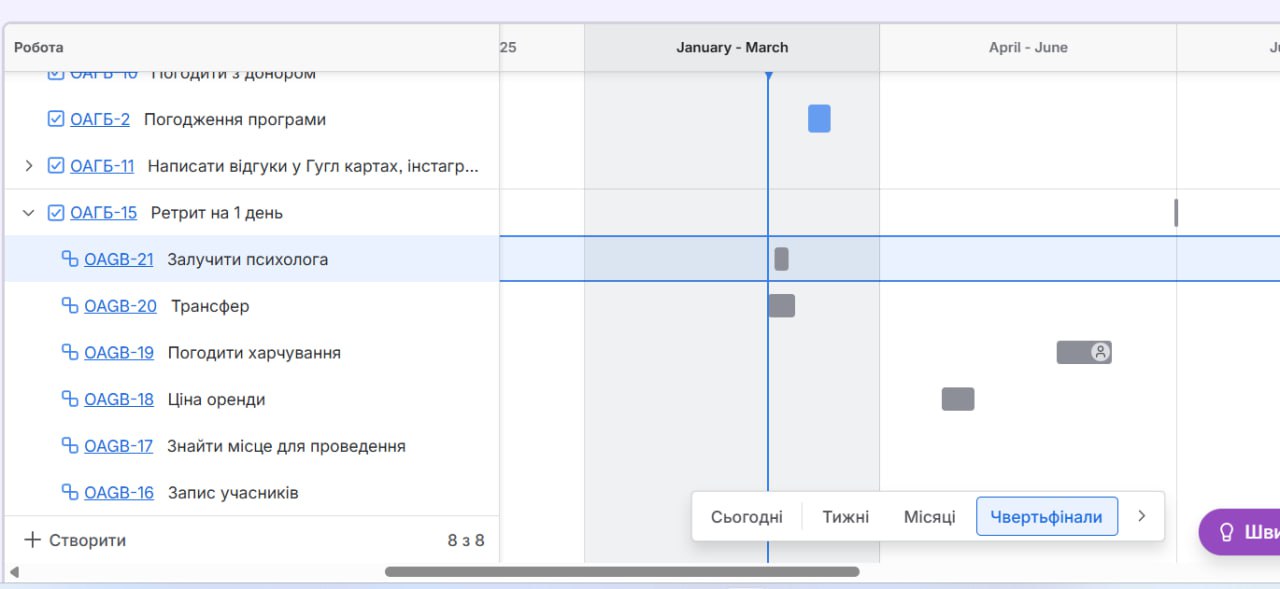Click subtask icon beside OAGB-17

point(70,446)
